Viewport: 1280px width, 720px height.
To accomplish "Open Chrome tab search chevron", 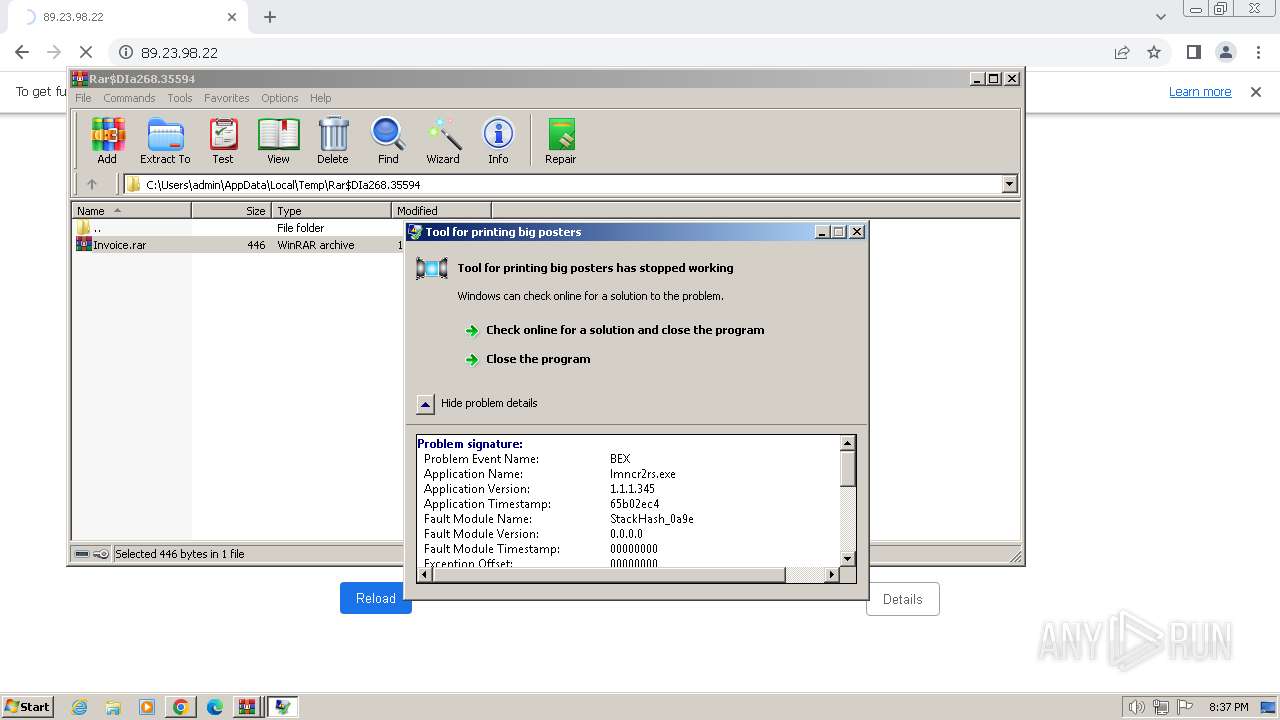I will pos(1161,17).
